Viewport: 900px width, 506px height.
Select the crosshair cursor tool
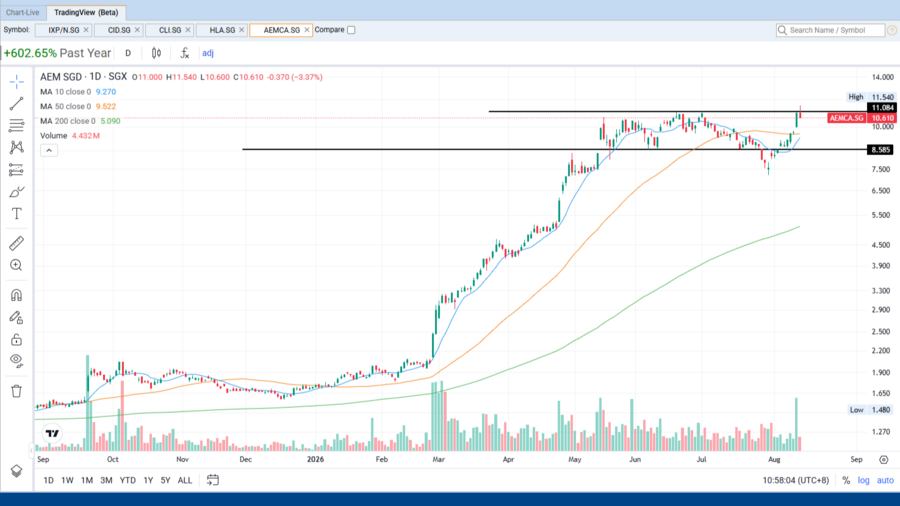pyautogui.click(x=17, y=82)
